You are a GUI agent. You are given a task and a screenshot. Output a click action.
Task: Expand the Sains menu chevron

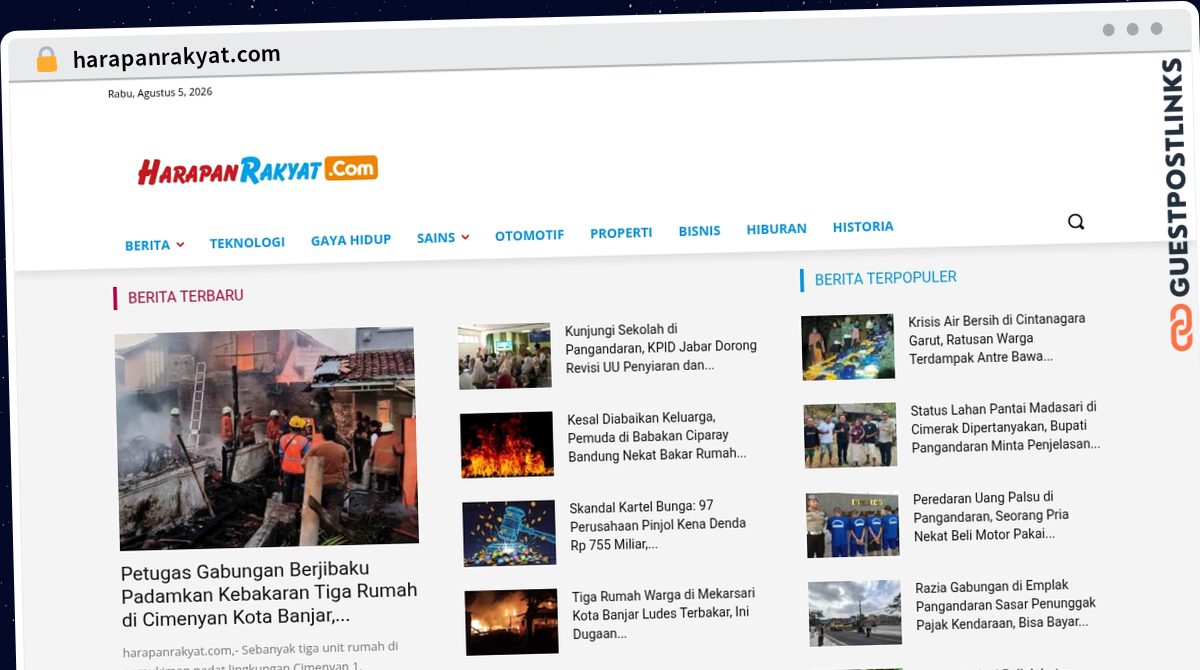pyautogui.click(x=465, y=238)
